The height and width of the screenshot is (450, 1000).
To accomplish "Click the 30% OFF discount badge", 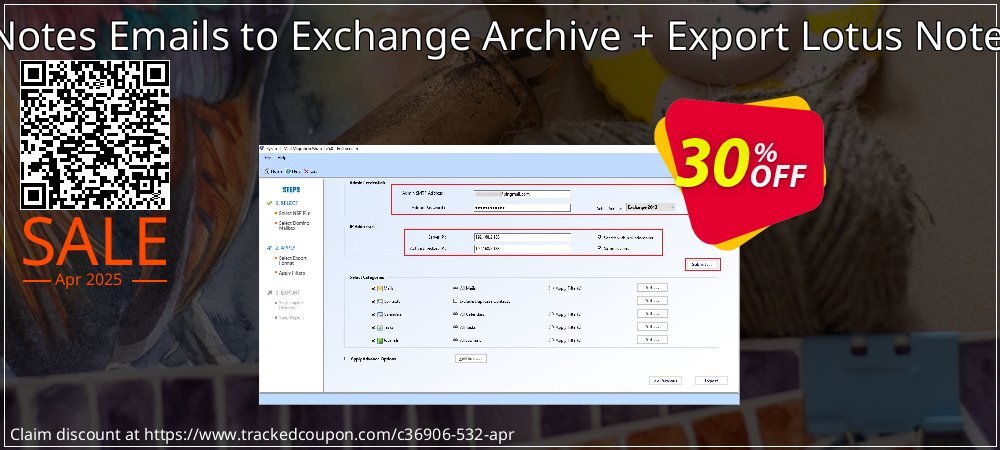I will coord(740,171).
